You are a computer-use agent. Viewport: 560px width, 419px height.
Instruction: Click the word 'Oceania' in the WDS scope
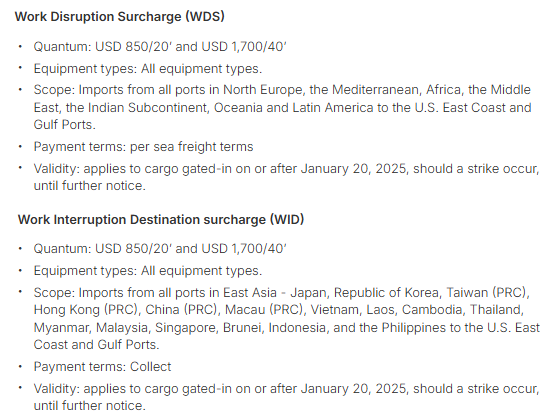238,108
